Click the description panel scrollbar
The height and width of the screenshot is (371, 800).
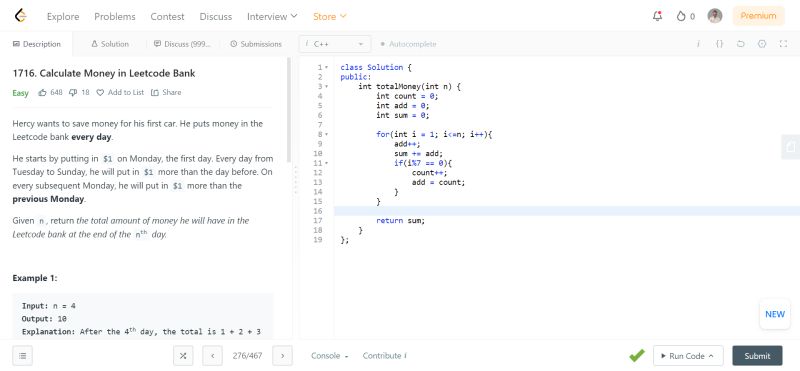tap(290, 110)
